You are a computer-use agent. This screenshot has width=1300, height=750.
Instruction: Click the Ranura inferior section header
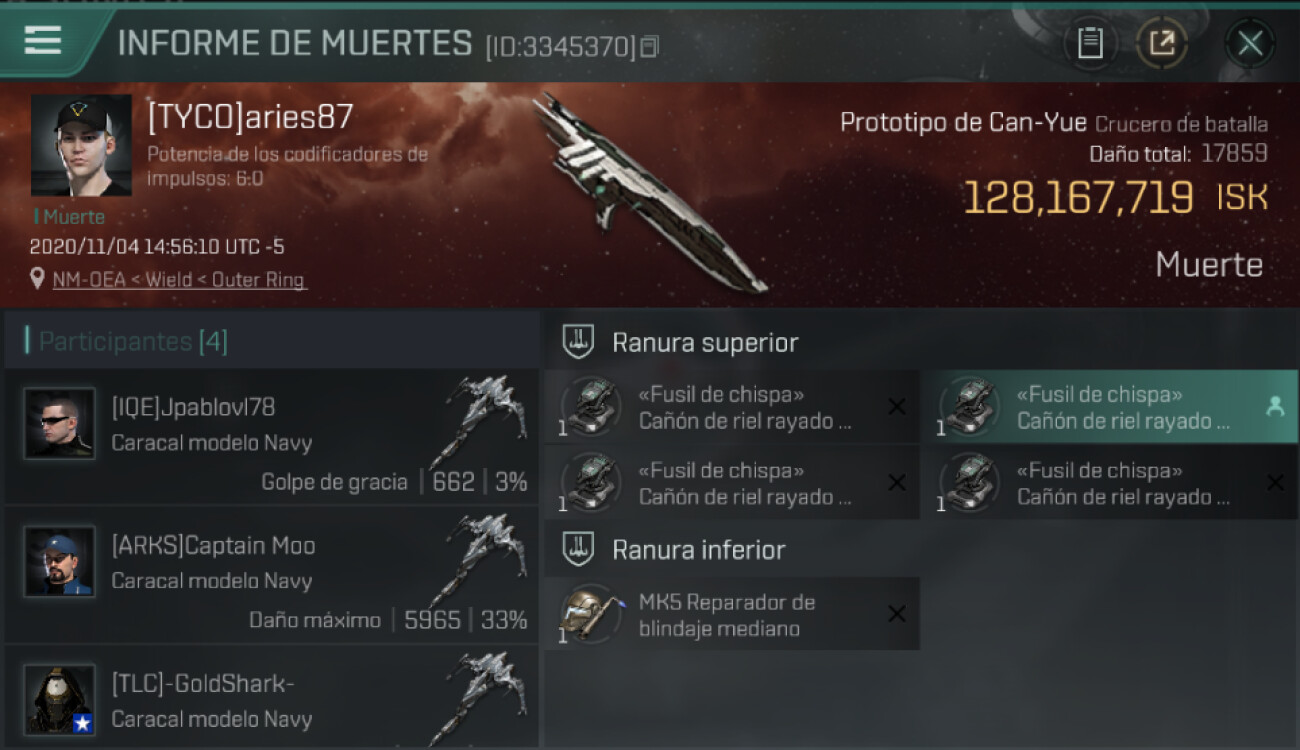[x=698, y=550]
